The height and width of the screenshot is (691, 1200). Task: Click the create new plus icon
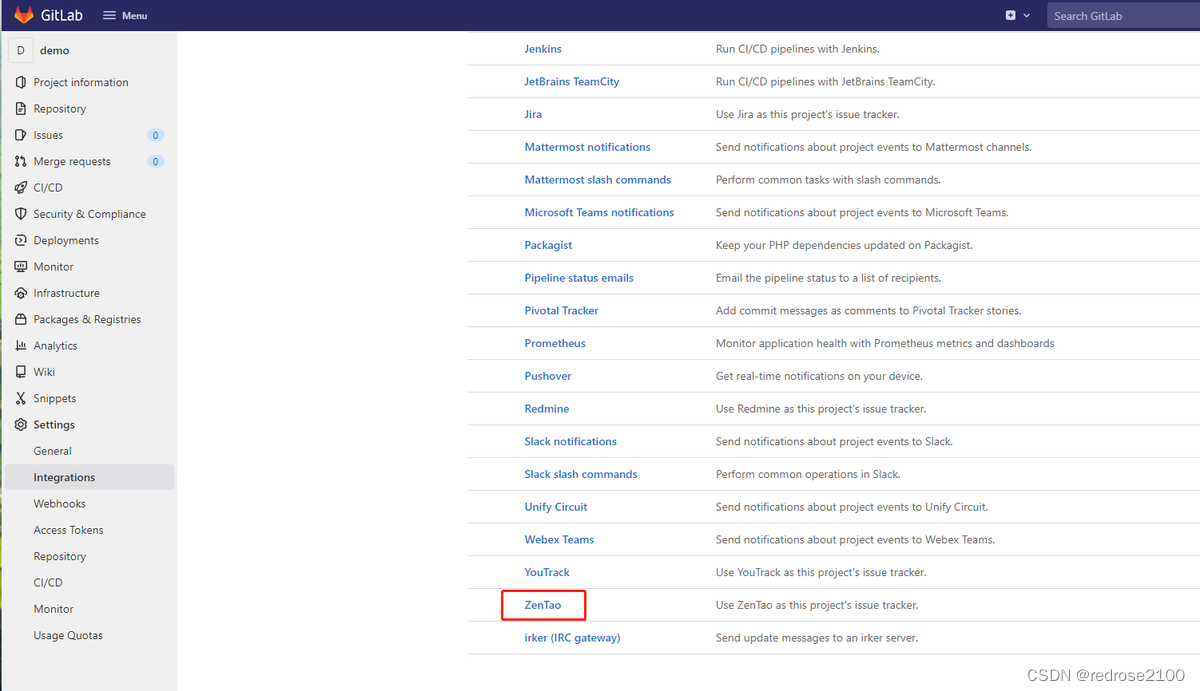point(1011,16)
